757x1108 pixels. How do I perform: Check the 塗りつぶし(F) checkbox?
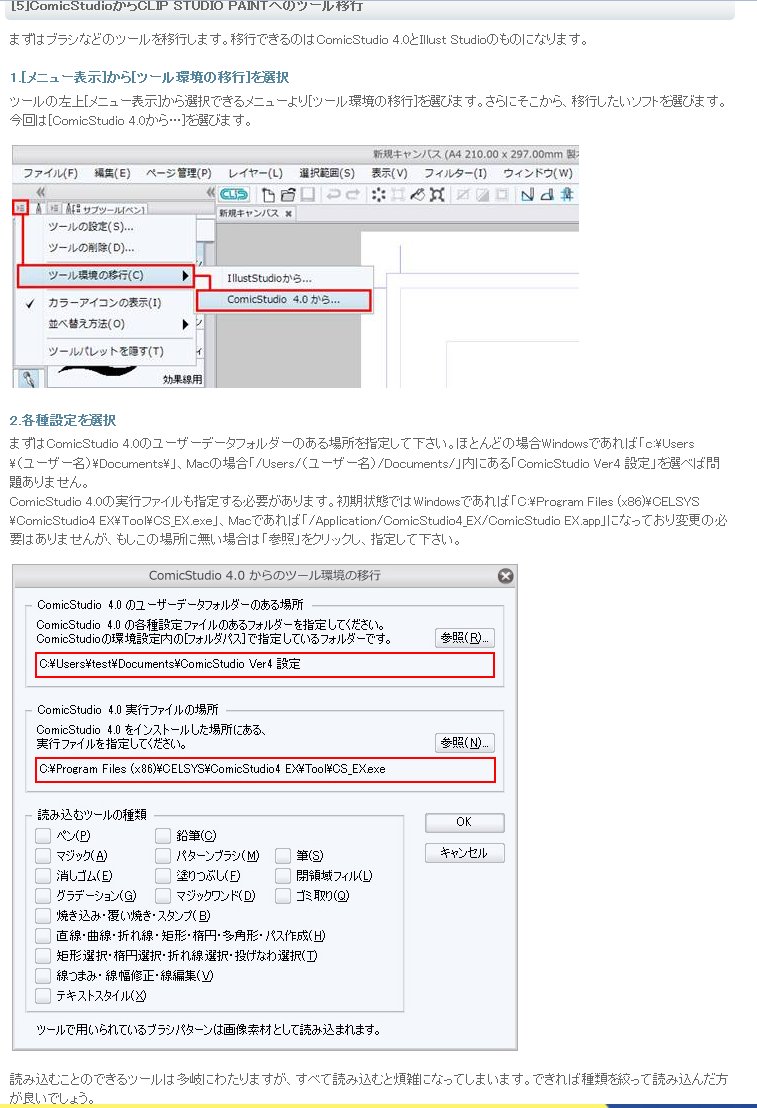[x=163, y=876]
